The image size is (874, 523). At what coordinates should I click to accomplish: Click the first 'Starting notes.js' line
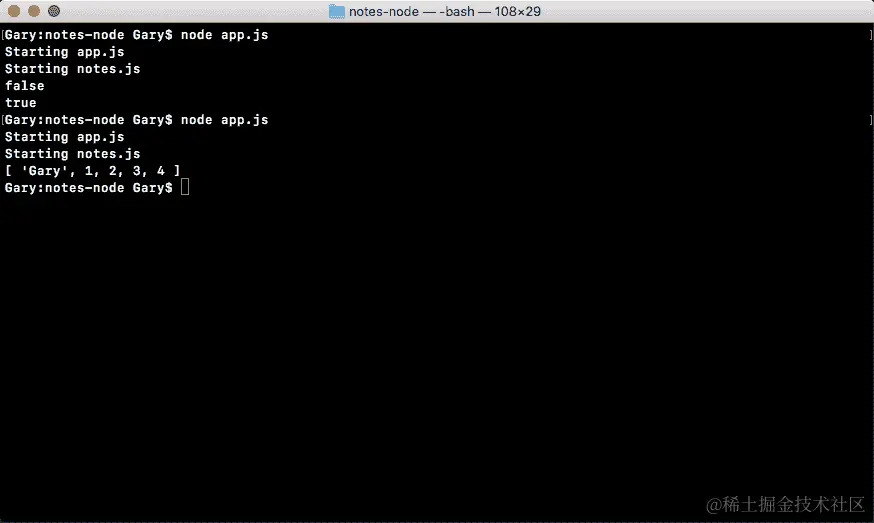72,69
